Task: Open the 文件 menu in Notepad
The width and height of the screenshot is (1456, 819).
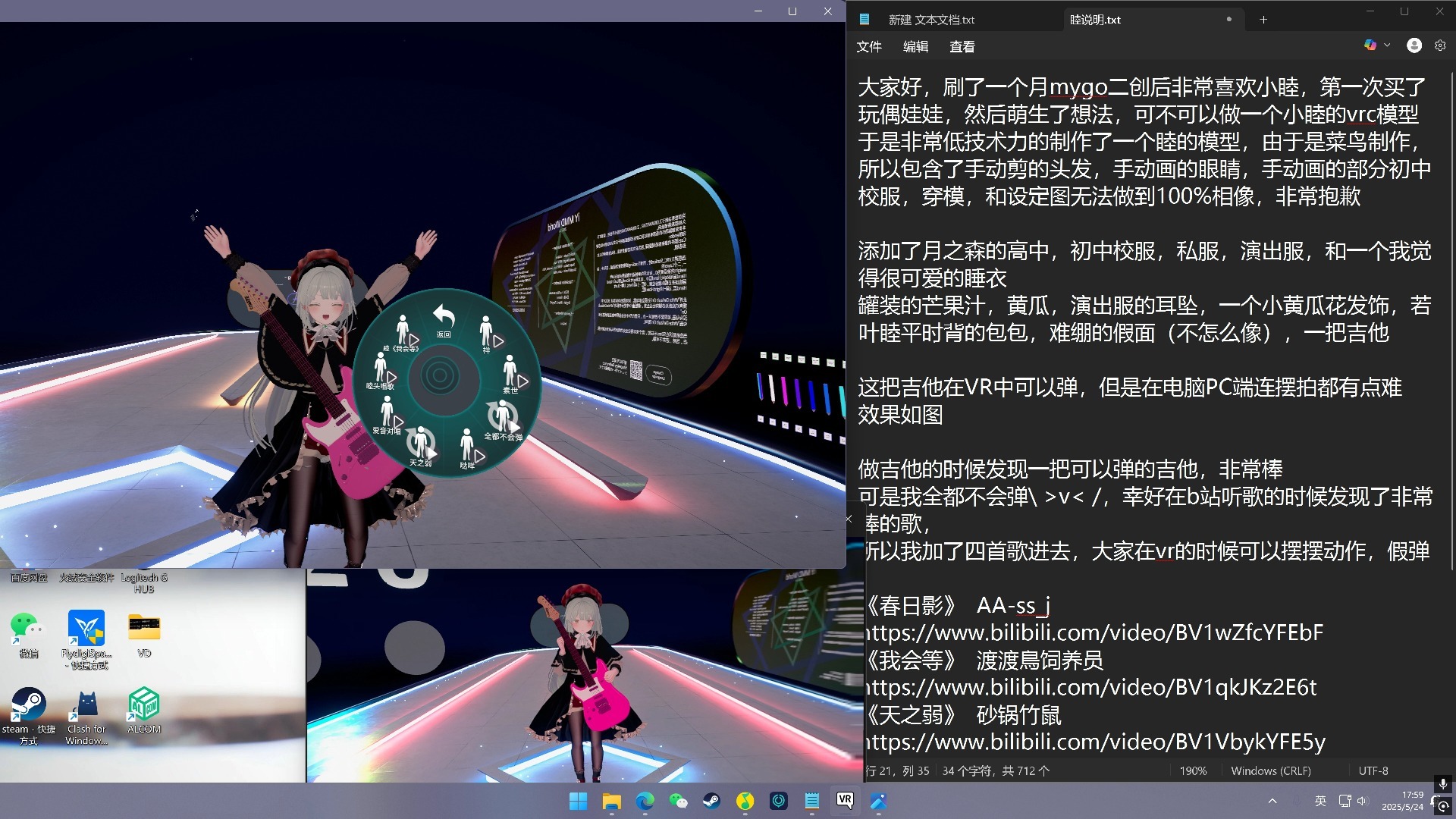Action: point(869,47)
